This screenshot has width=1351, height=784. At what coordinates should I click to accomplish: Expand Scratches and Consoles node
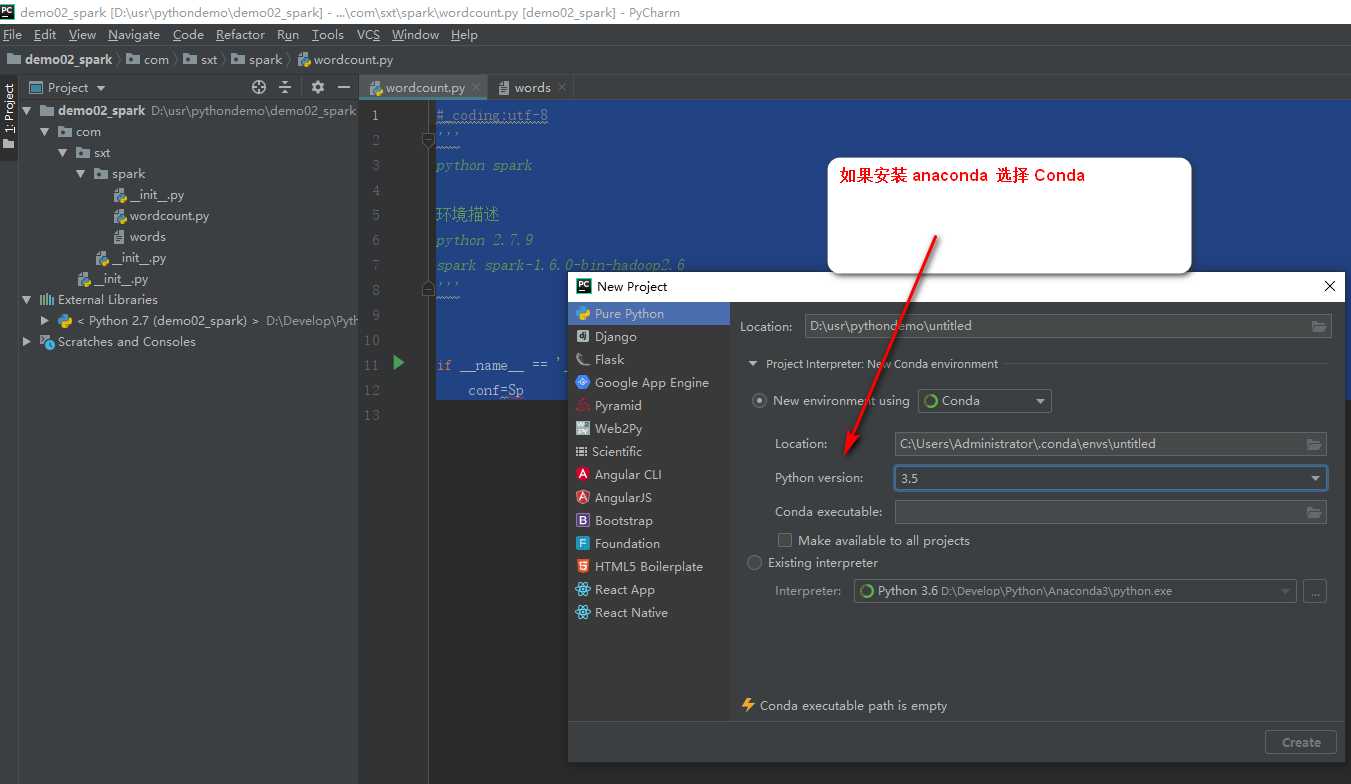(x=28, y=342)
